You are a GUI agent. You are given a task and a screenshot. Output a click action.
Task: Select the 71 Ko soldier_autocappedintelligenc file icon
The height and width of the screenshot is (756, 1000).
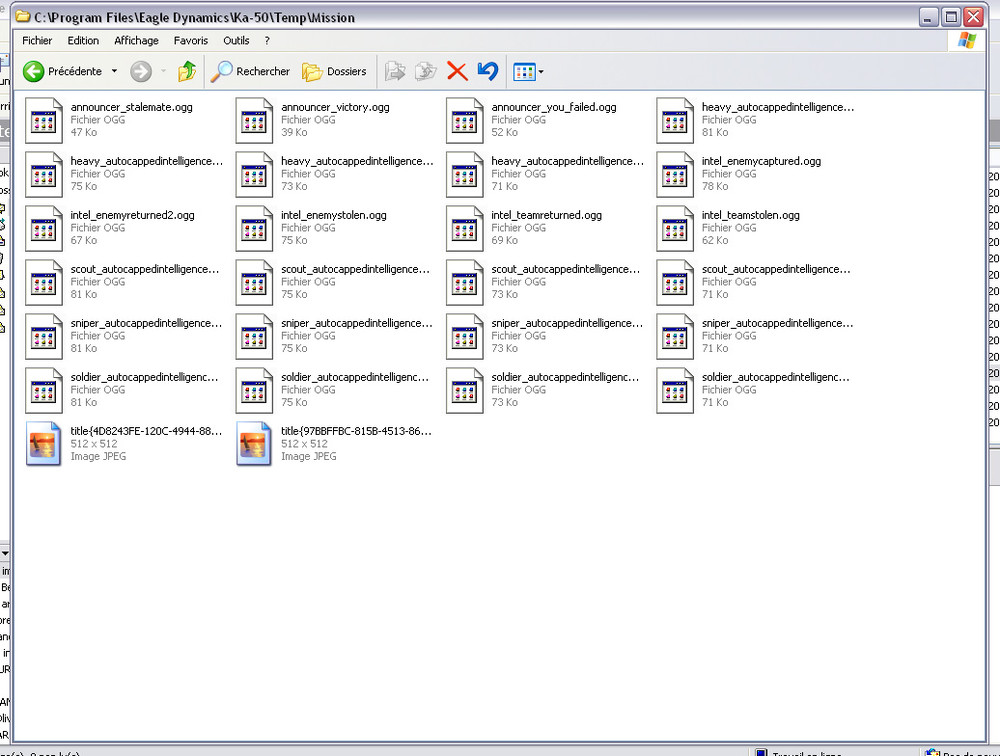[x=675, y=391]
